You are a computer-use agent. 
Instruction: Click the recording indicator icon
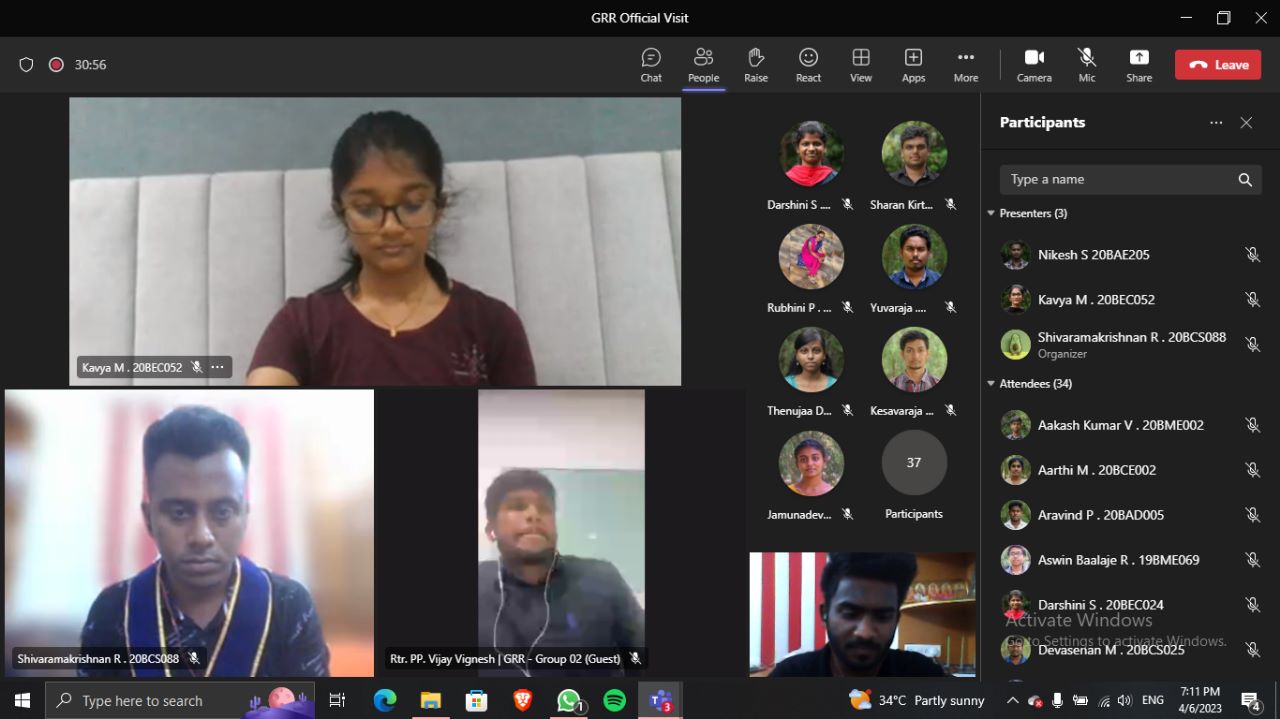[x=56, y=65]
